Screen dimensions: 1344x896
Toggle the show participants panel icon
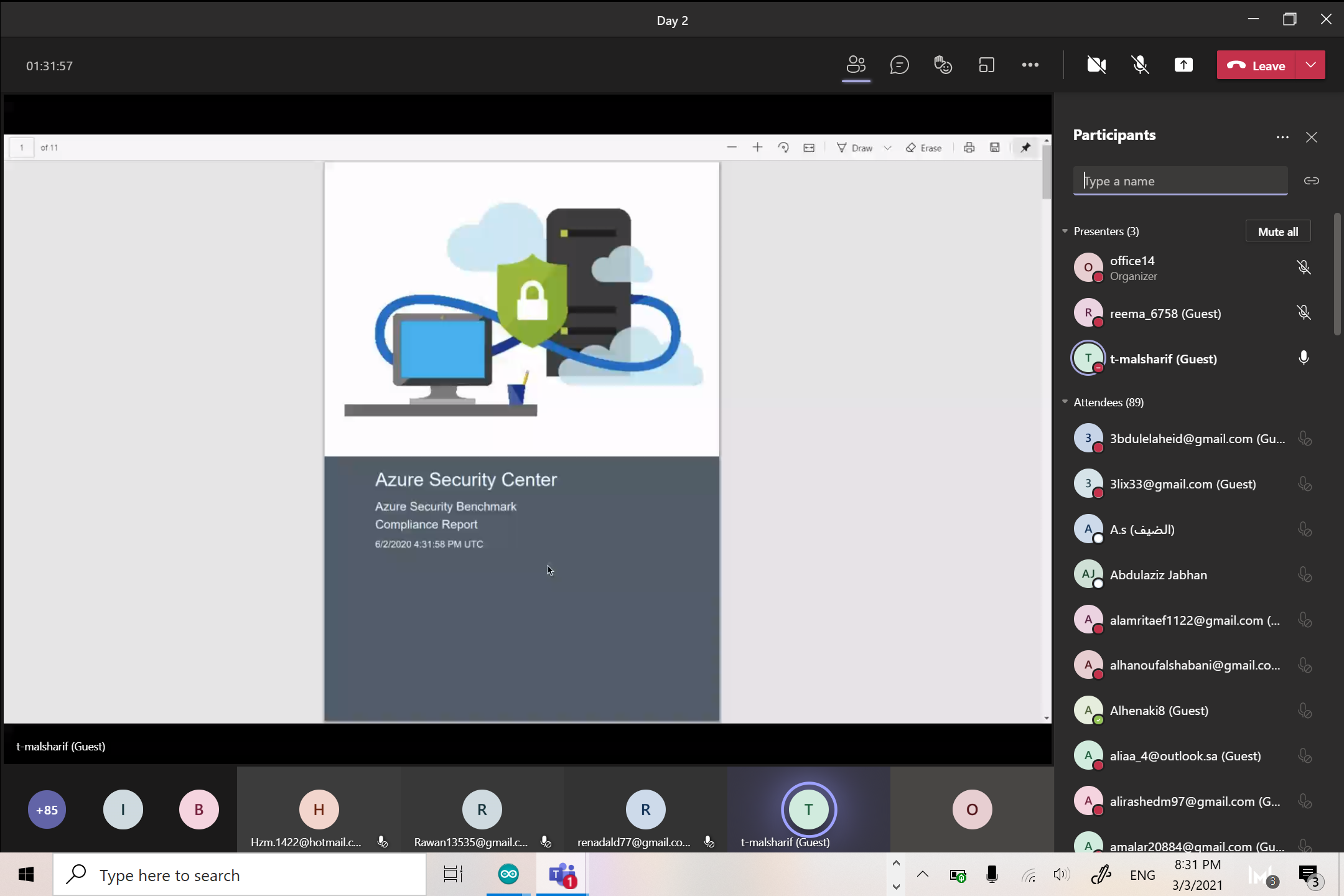coord(856,65)
